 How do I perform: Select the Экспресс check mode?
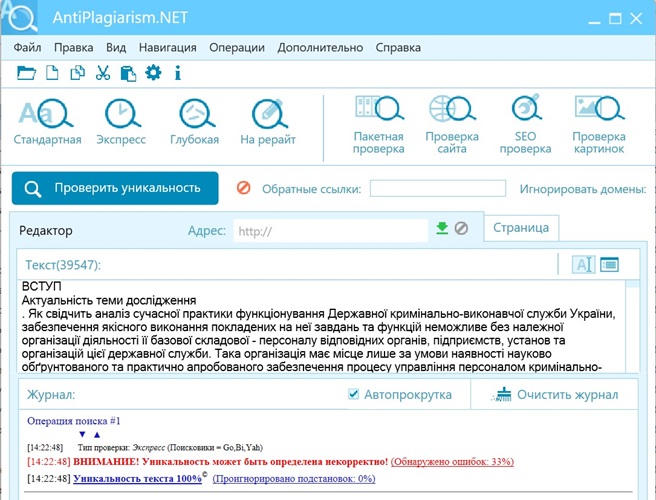(x=121, y=122)
